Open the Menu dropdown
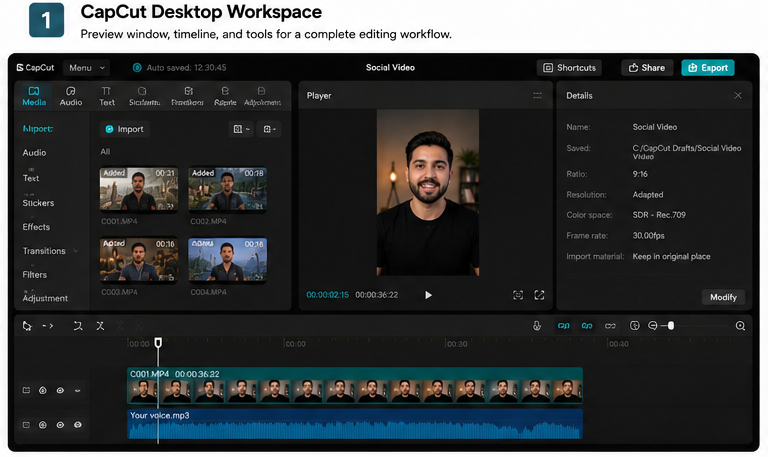Image resolution: width=768 pixels, height=457 pixels. click(86, 68)
